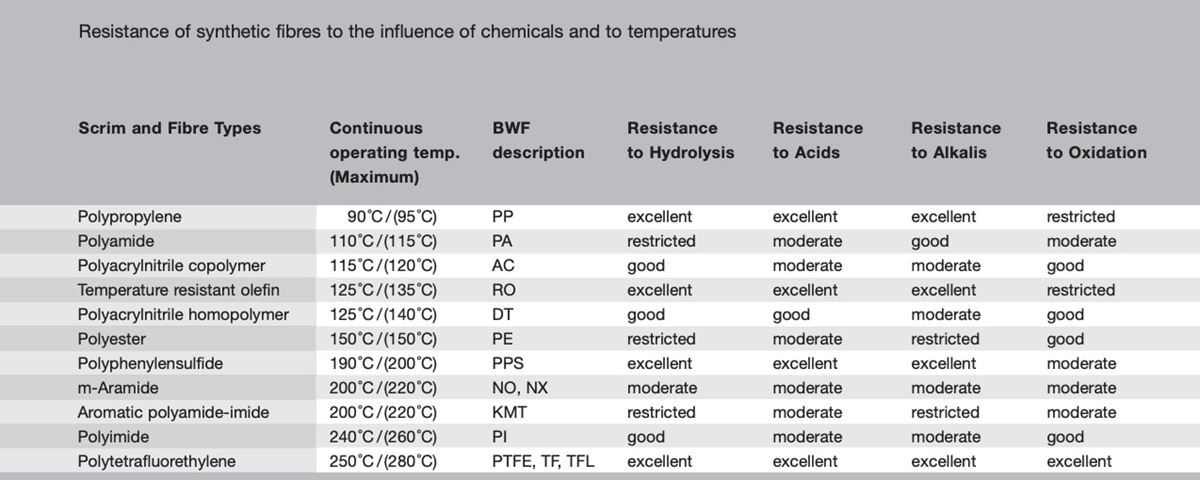Select the 'BWF description' column header
This screenshot has height=480, width=1200.
click(x=538, y=140)
